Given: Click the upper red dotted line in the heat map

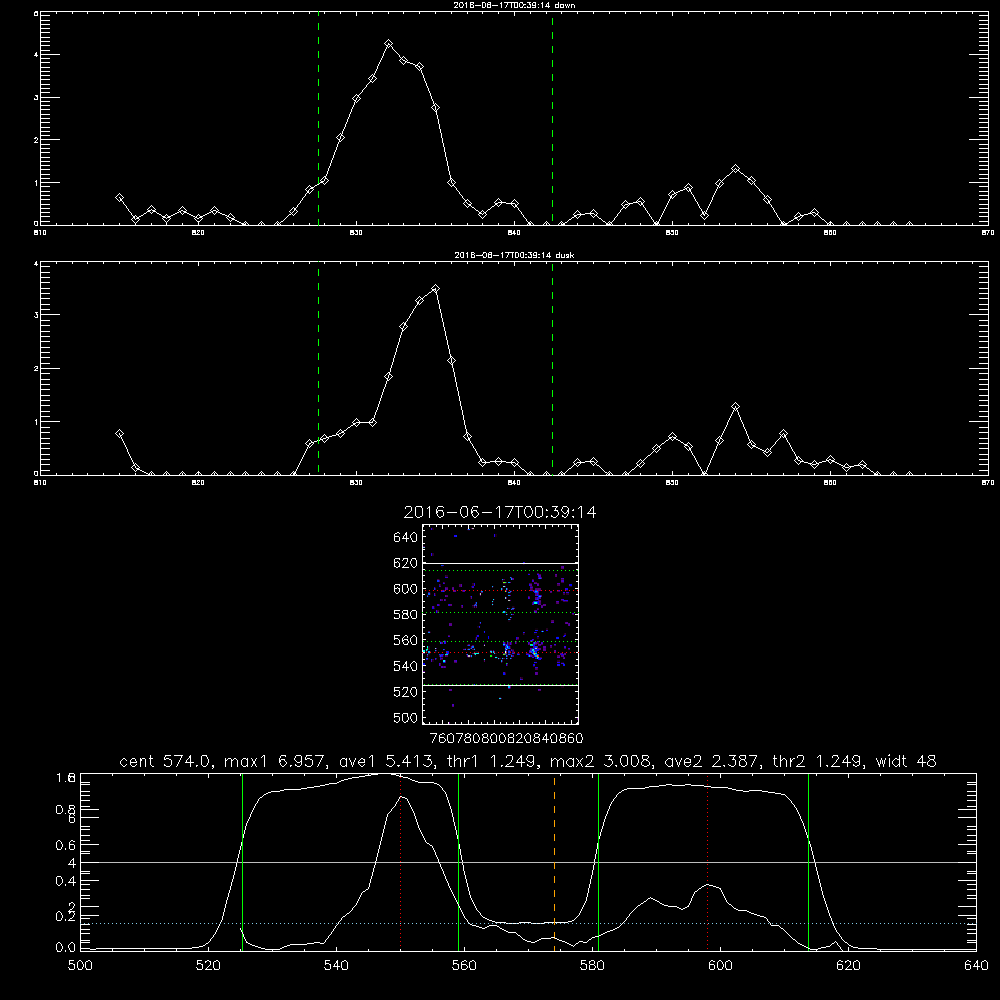Looking at the screenshot, I should pos(500,591).
